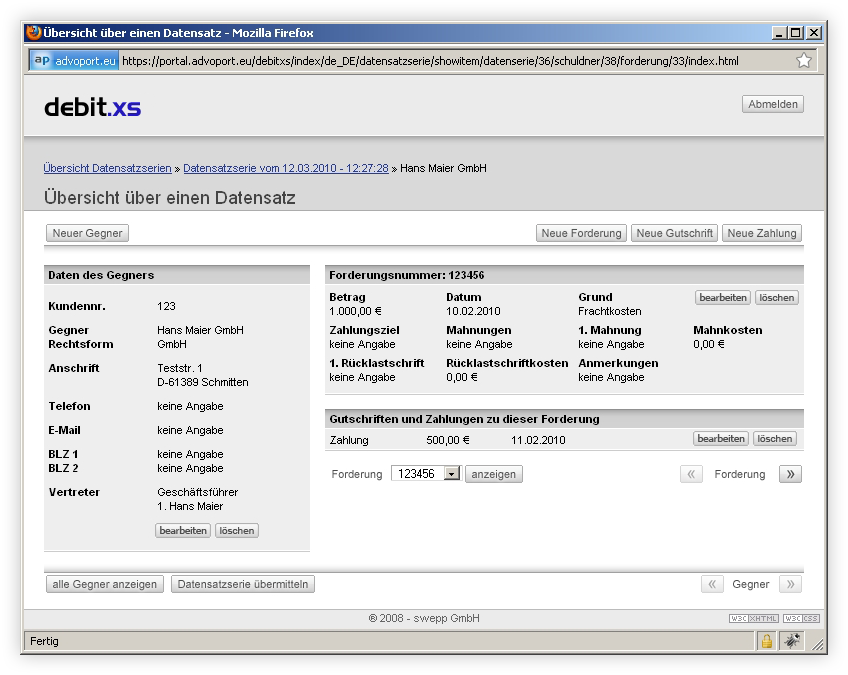
Task: Click the Übersicht über einen Datensatz page heading
Action: click(x=170, y=197)
